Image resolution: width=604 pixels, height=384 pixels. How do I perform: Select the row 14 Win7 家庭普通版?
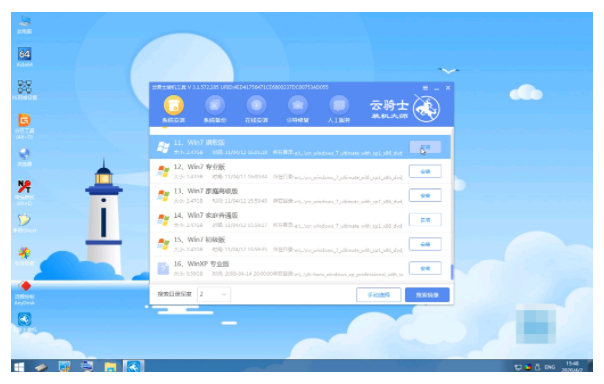(300, 220)
